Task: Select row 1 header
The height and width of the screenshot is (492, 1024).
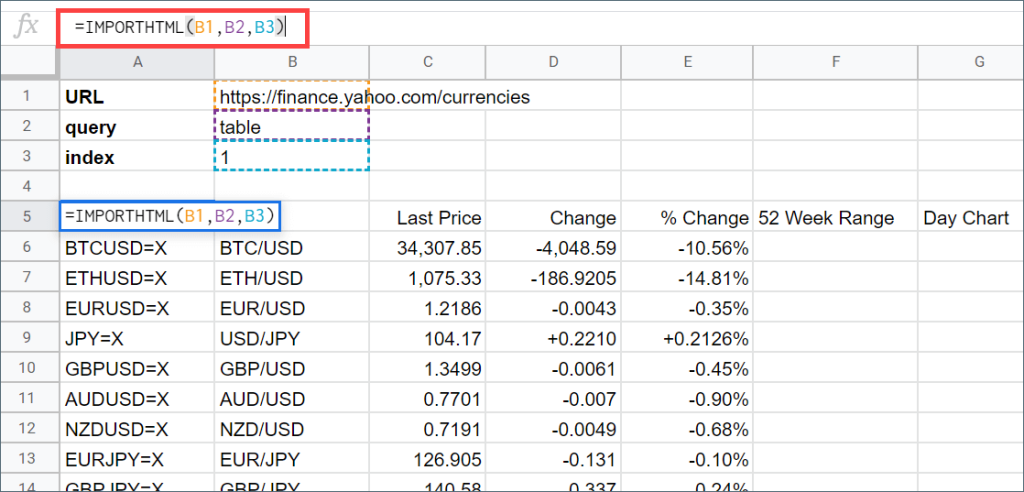Action: coord(29,97)
